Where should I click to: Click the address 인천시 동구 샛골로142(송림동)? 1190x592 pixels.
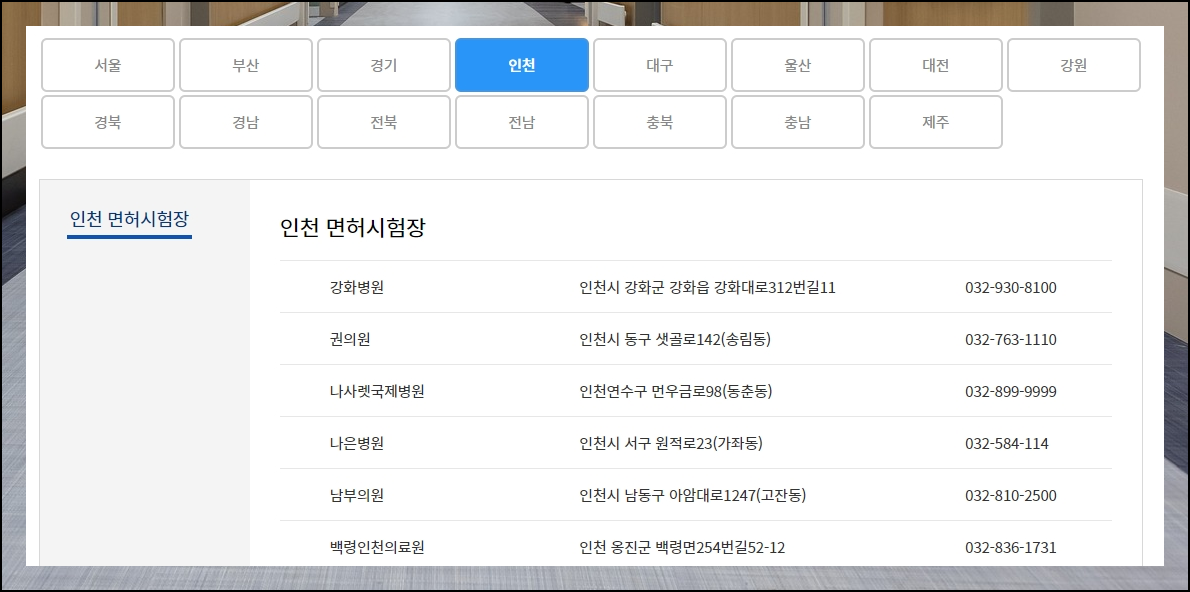(x=675, y=339)
